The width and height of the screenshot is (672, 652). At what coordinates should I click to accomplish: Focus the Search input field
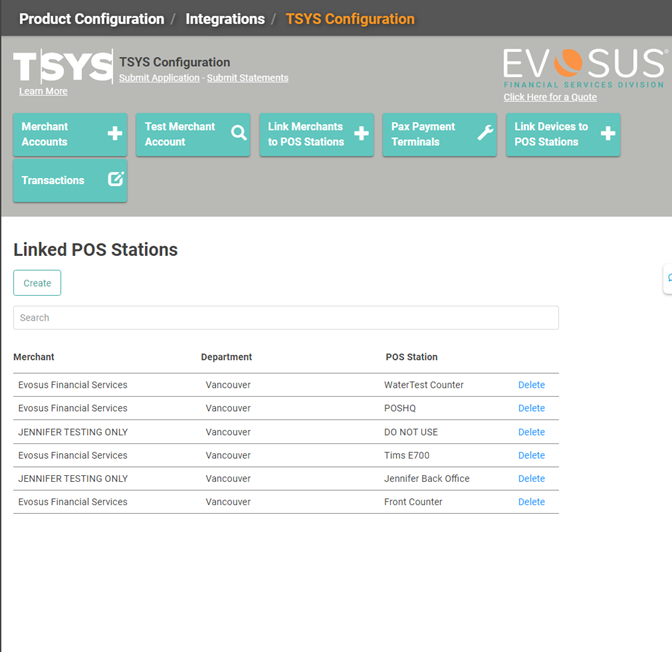click(286, 318)
